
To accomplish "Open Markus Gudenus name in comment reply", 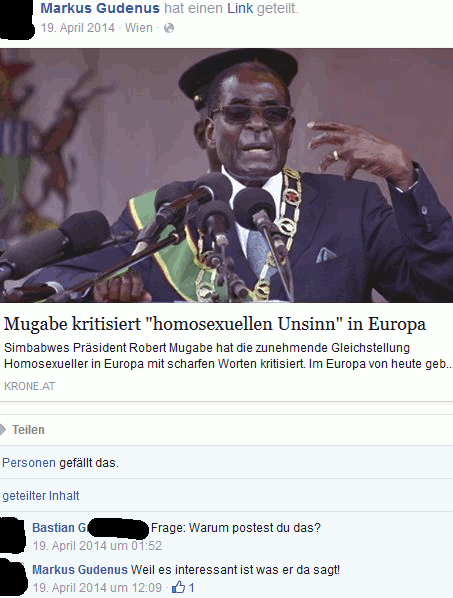I will click(80, 570).
